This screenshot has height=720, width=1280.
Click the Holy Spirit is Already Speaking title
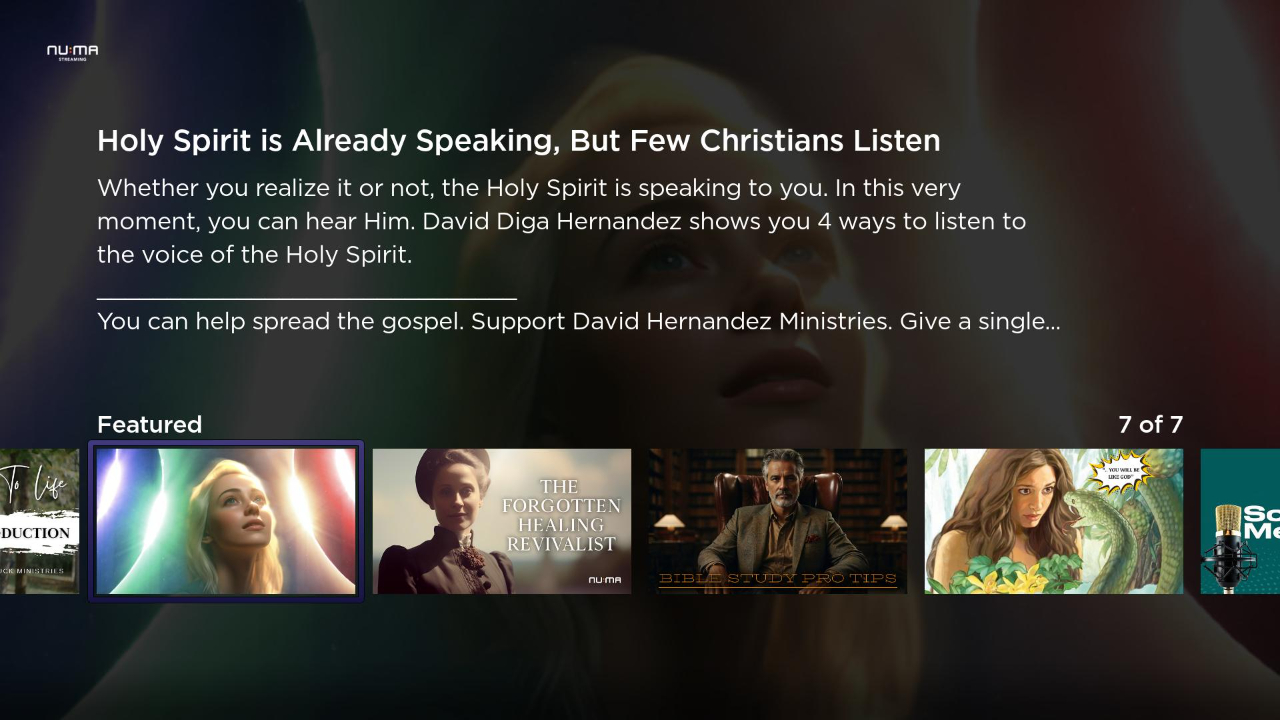pyautogui.click(x=518, y=141)
